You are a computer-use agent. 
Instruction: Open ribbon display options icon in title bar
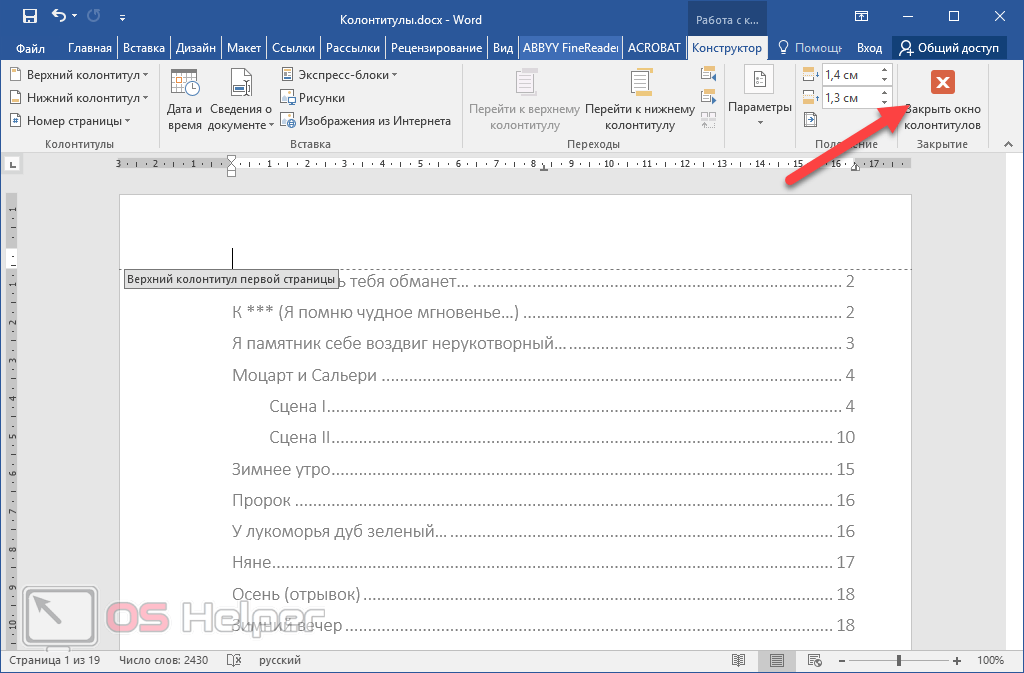861,16
